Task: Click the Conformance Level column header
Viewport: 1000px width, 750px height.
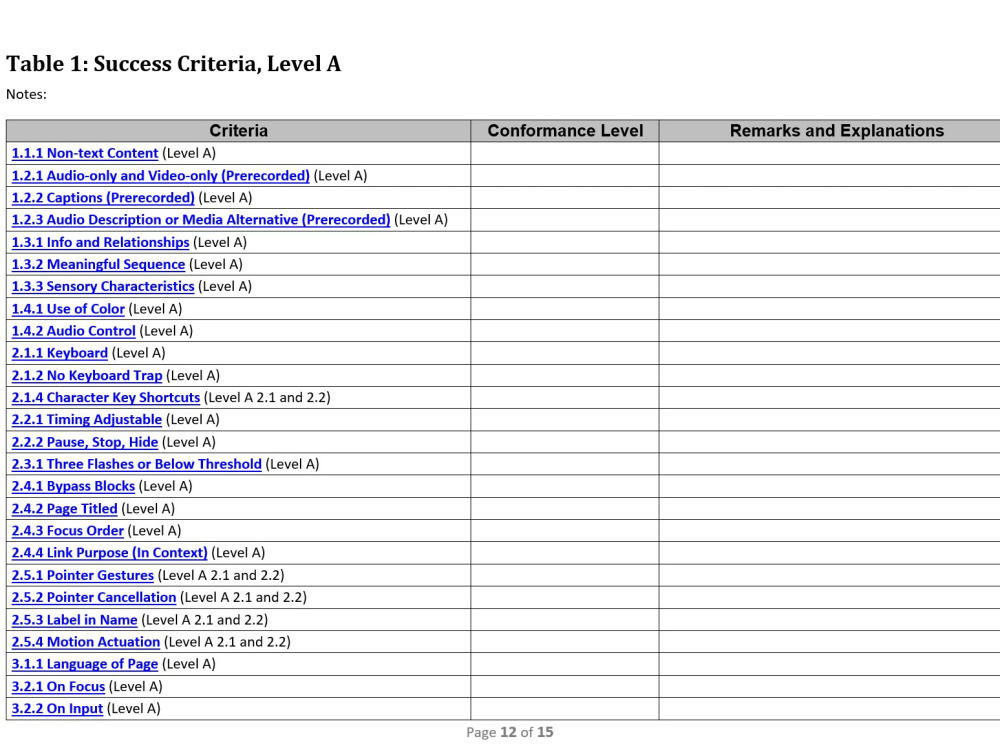Action: [x=565, y=131]
